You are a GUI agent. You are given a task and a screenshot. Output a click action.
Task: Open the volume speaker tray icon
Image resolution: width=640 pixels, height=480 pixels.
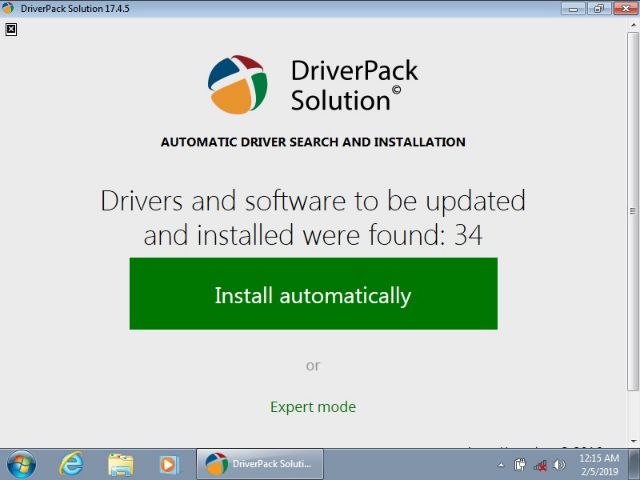[x=558, y=465]
